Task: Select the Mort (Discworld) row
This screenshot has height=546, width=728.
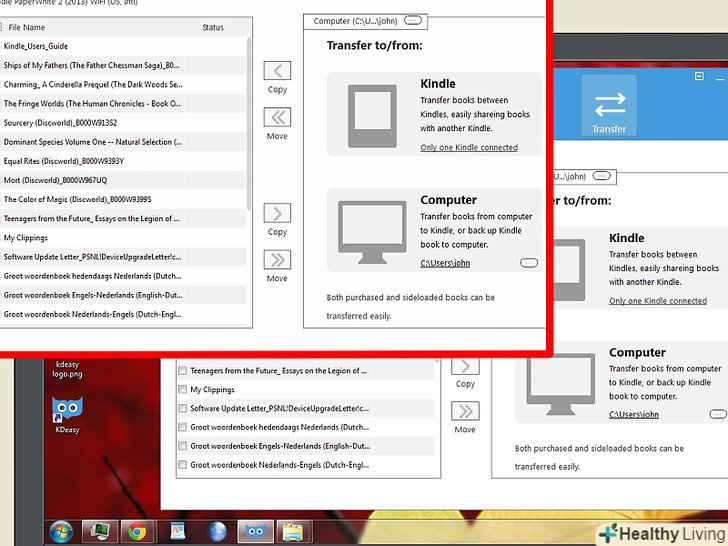Action: coord(123,180)
